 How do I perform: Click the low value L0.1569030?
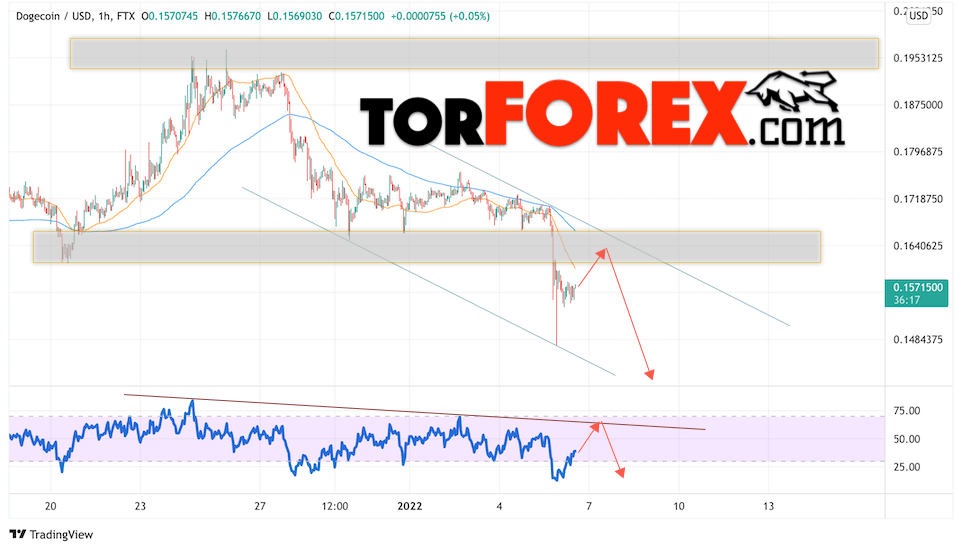point(294,17)
